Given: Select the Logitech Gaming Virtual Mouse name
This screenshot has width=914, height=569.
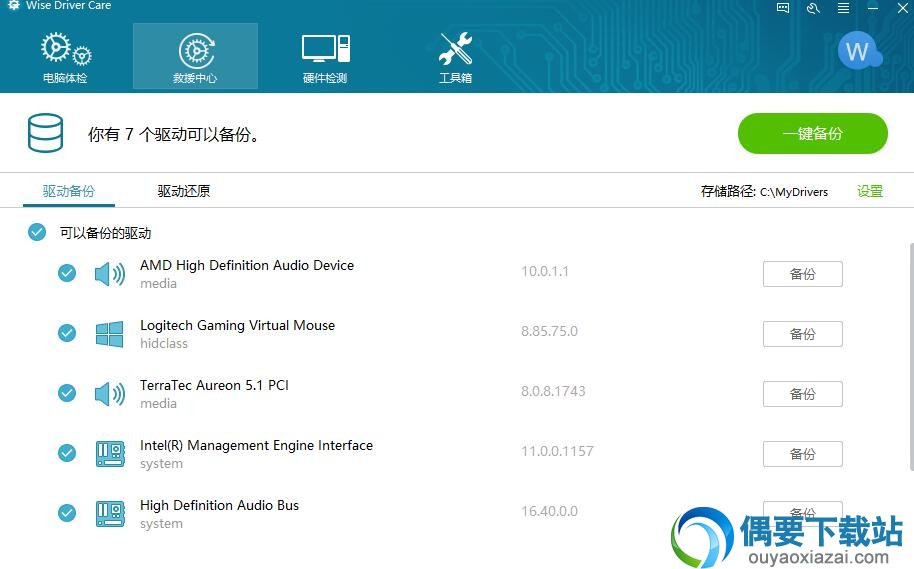Looking at the screenshot, I should [x=237, y=325].
